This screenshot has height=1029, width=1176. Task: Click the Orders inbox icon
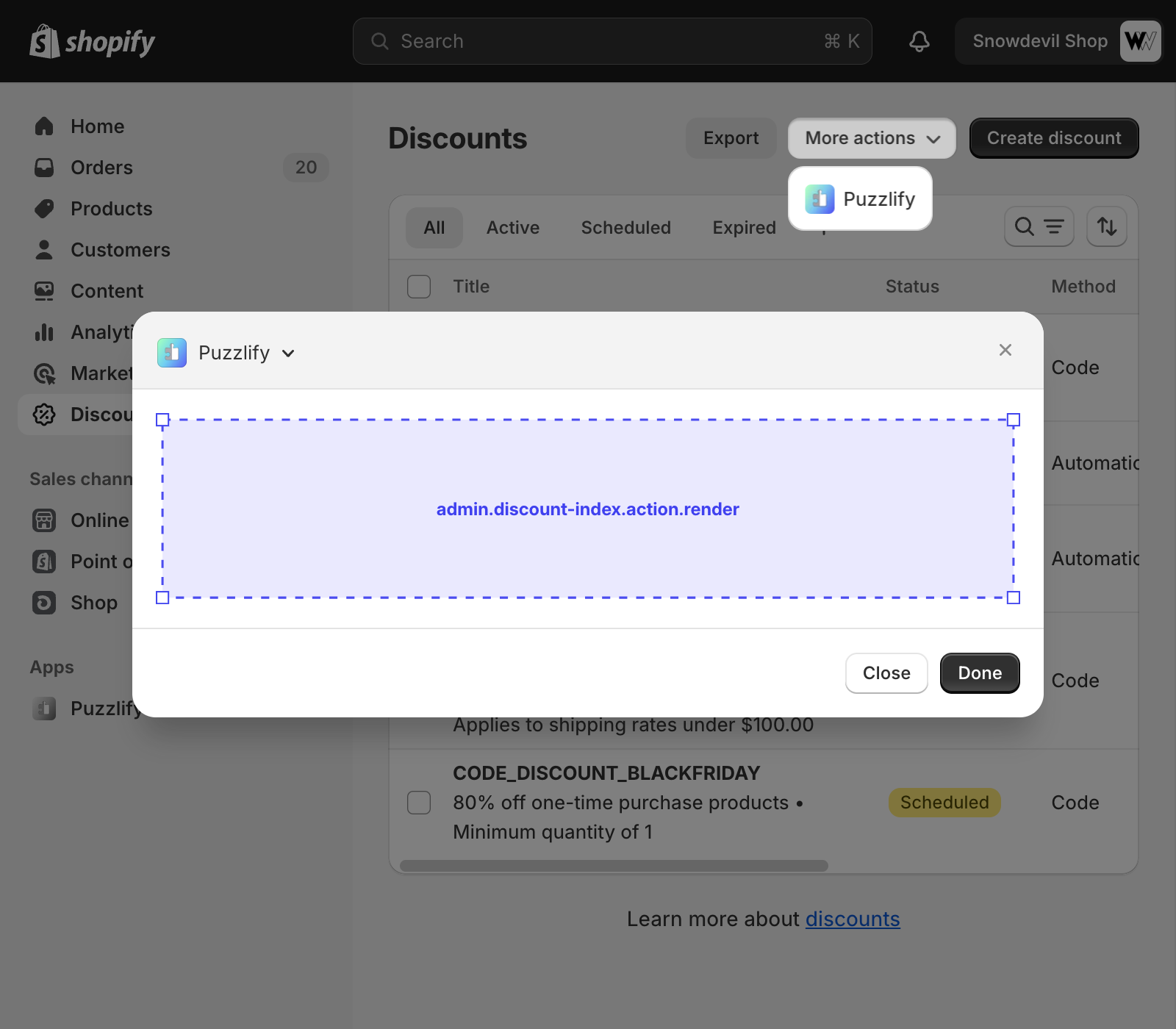click(44, 168)
